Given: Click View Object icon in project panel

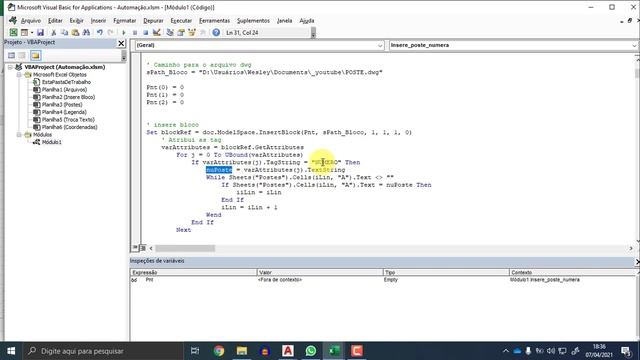Looking at the screenshot, I should [22, 56].
